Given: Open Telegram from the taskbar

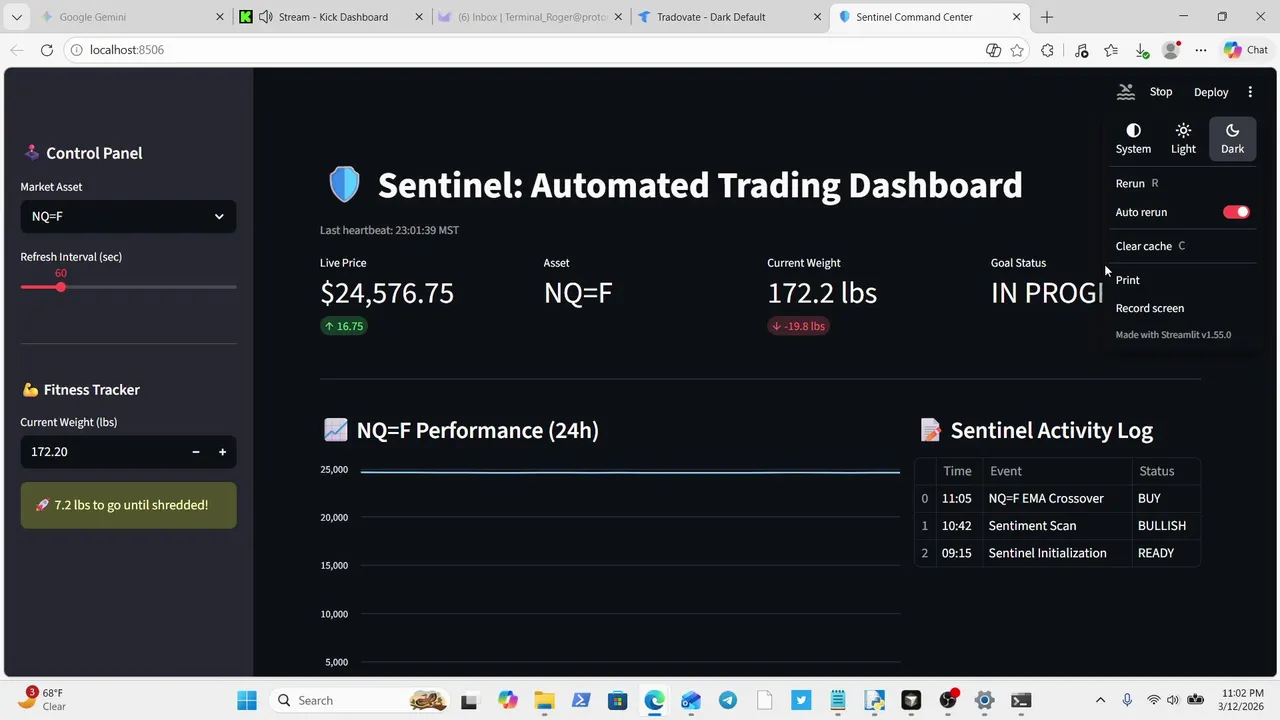Looking at the screenshot, I should pyautogui.click(x=728, y=700).
